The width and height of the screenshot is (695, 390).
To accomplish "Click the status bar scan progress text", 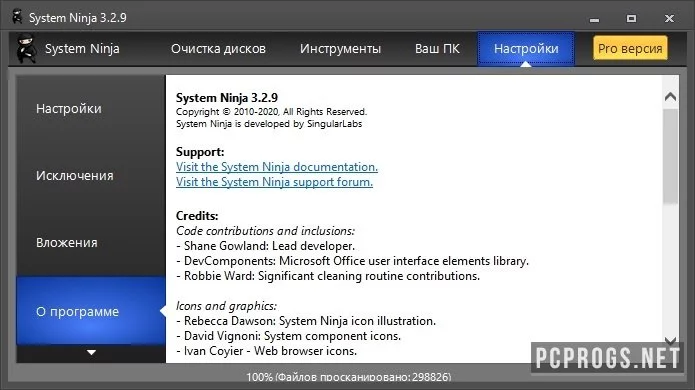I will pyautogui.click(x=349, y=377).
